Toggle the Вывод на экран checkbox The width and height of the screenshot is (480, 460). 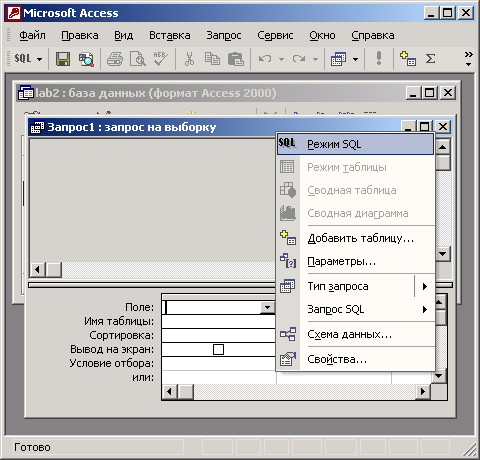[218, 349]
